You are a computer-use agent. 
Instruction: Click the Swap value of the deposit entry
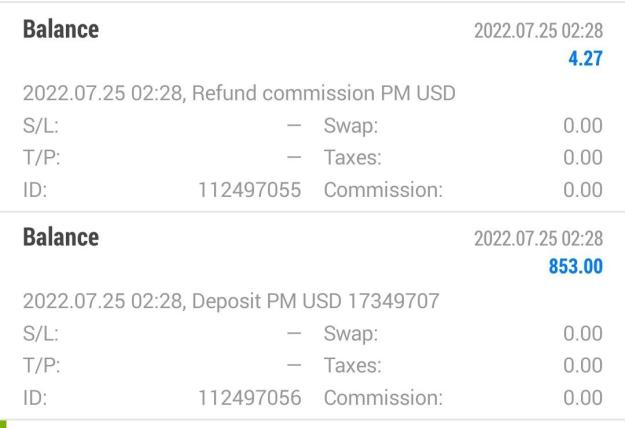click(x=583, y=334)
